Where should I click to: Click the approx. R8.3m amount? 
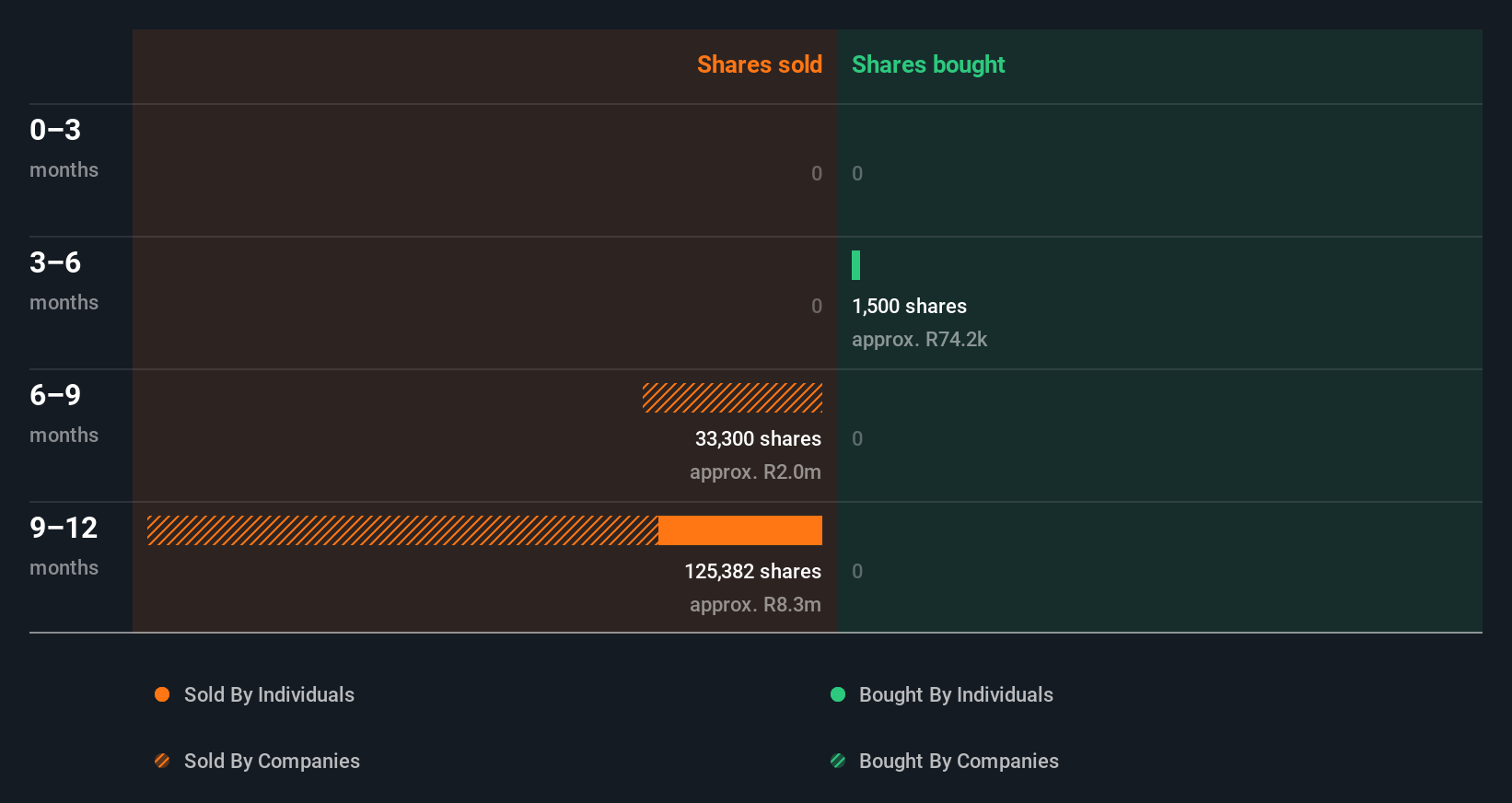755,604
